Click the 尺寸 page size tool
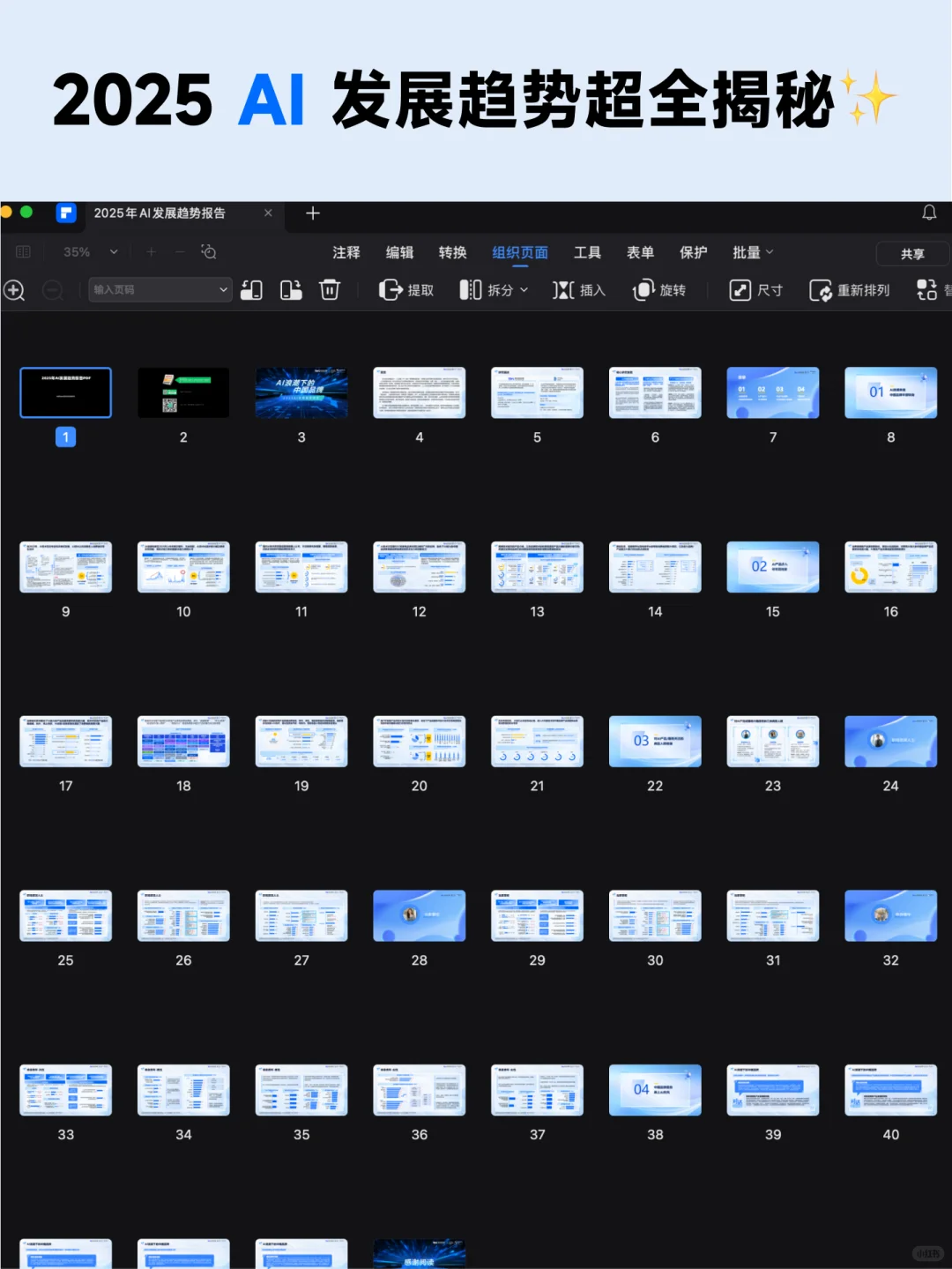Image resolution: width=952 pixels, height=1269 pixels. point(756,290)
